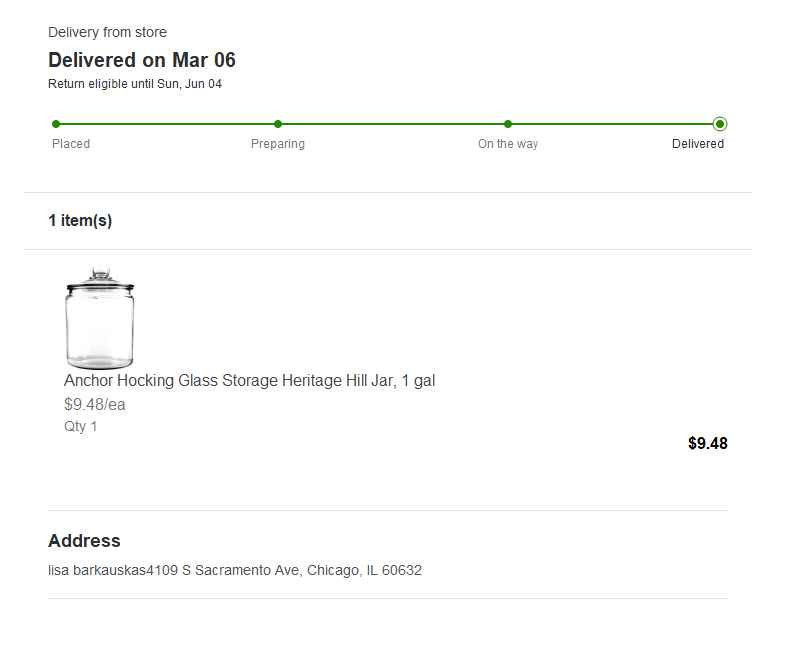The image size is (800, 663).
Task: Open Anchor Hocking Glass Storage Jar product link
Action: coord(249,381)
